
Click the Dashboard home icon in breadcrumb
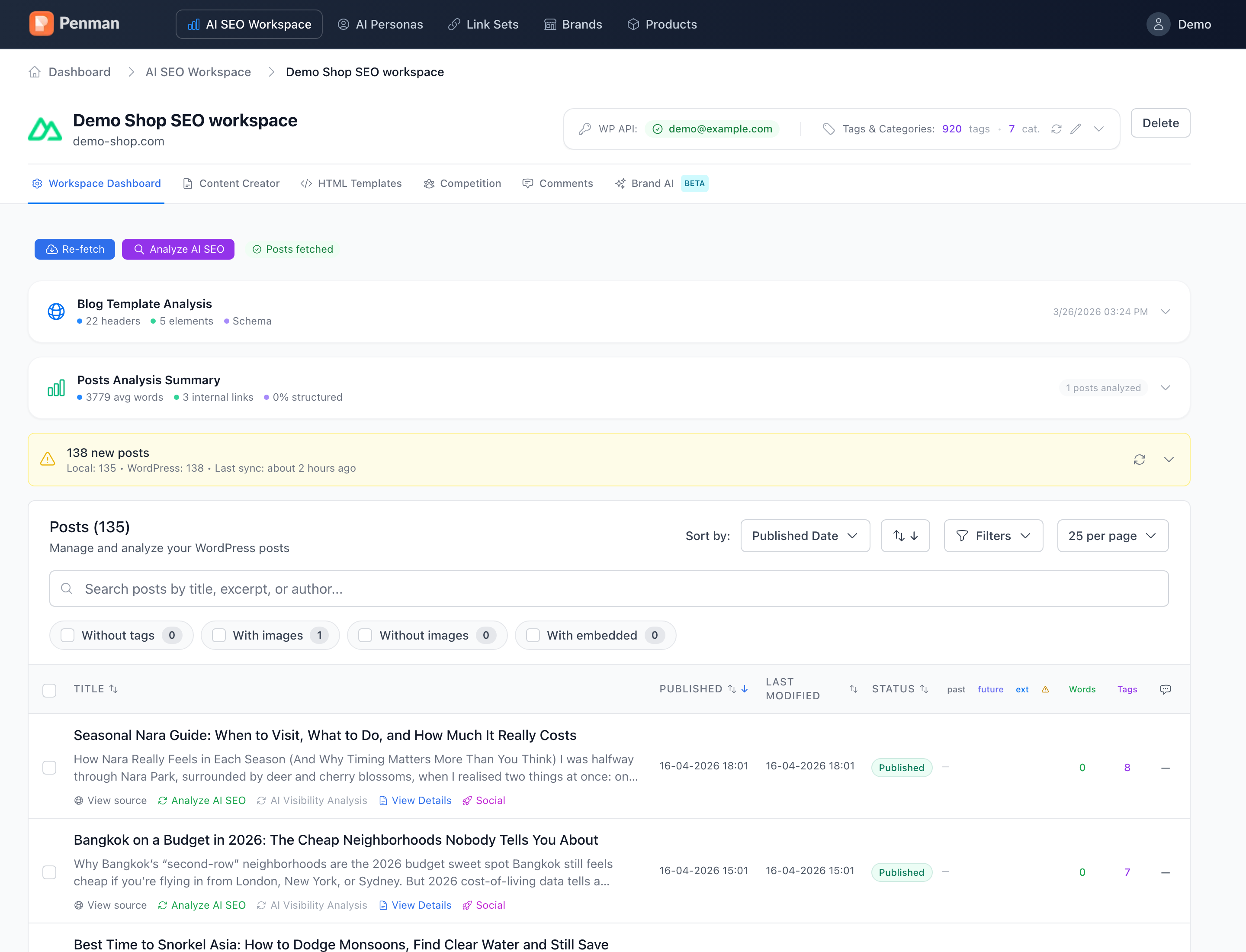[35, 72]
